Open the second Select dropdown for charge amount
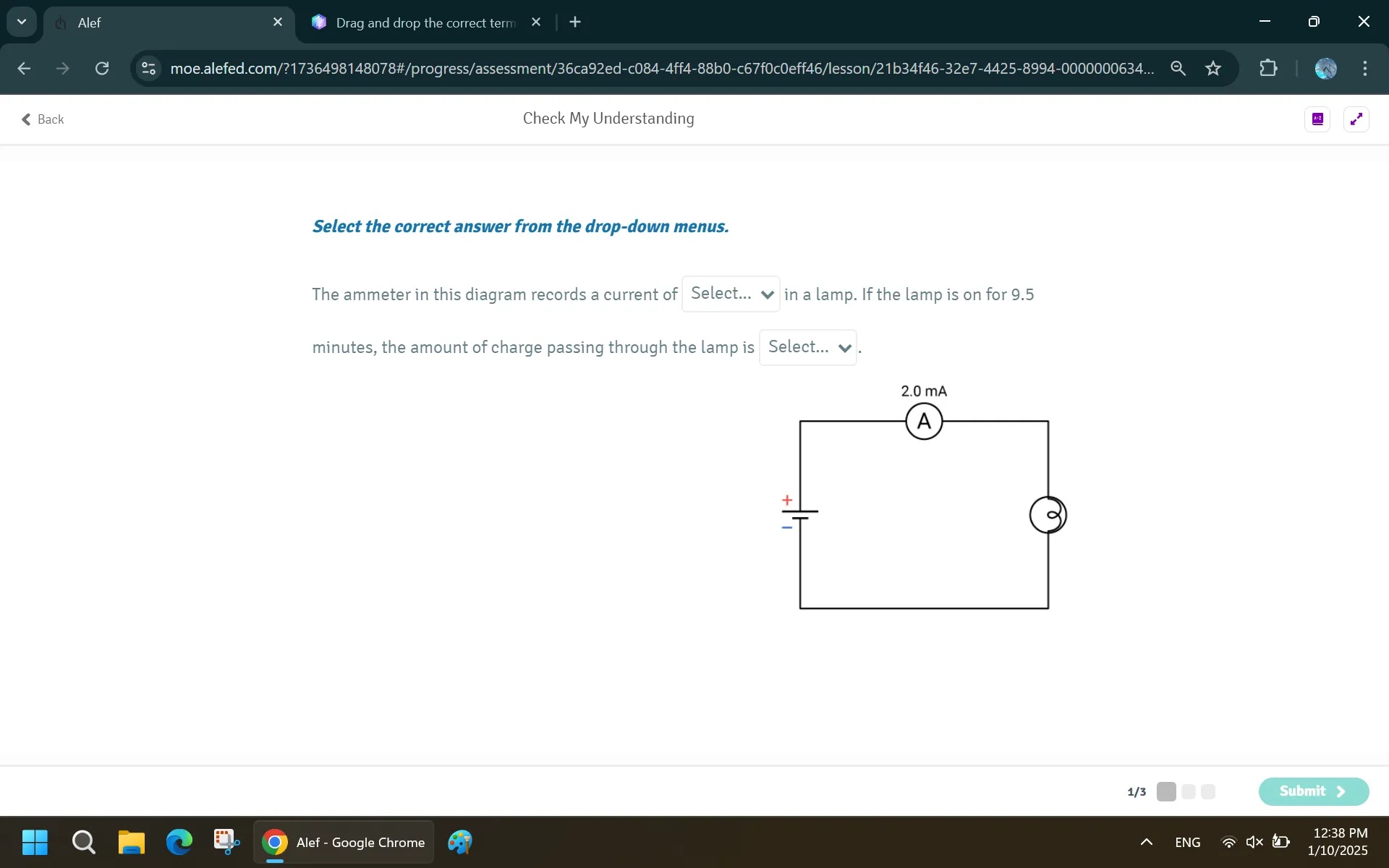Image resolution: width=1389 pixels, height=868 pixels. click(x=807, y=347)
